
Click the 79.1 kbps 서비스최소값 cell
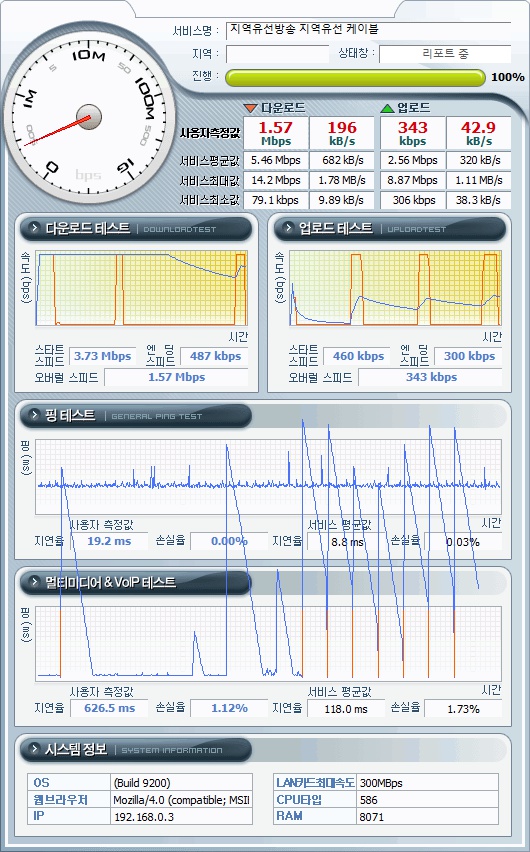[x=276, y=200]
